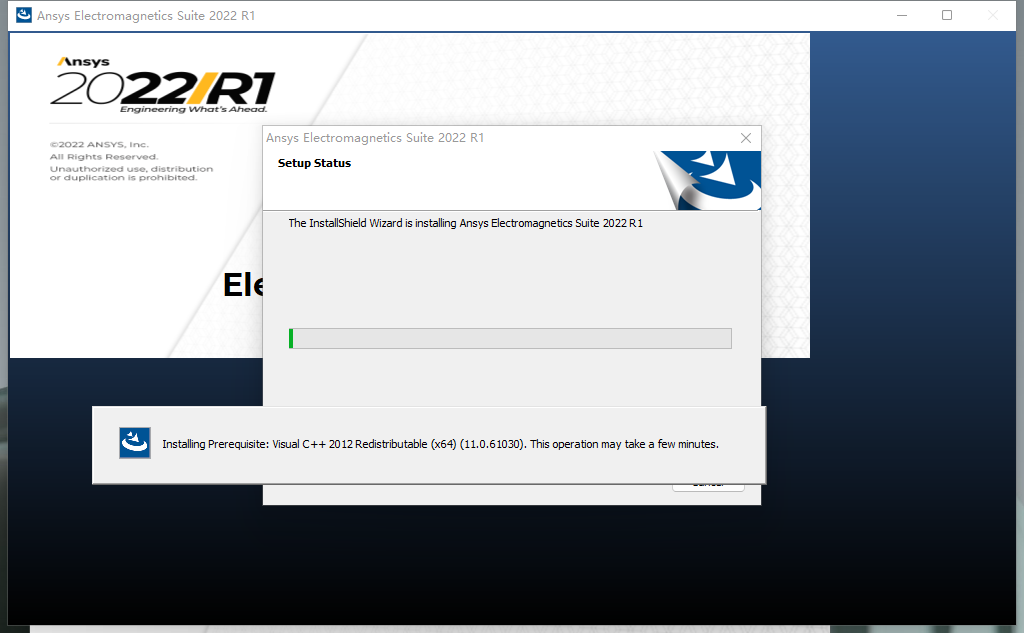Image resolution: width=1024 pixels, height=633 pixels.
Task: Maximize the Ansys installer window
Action: pos(947,15)
